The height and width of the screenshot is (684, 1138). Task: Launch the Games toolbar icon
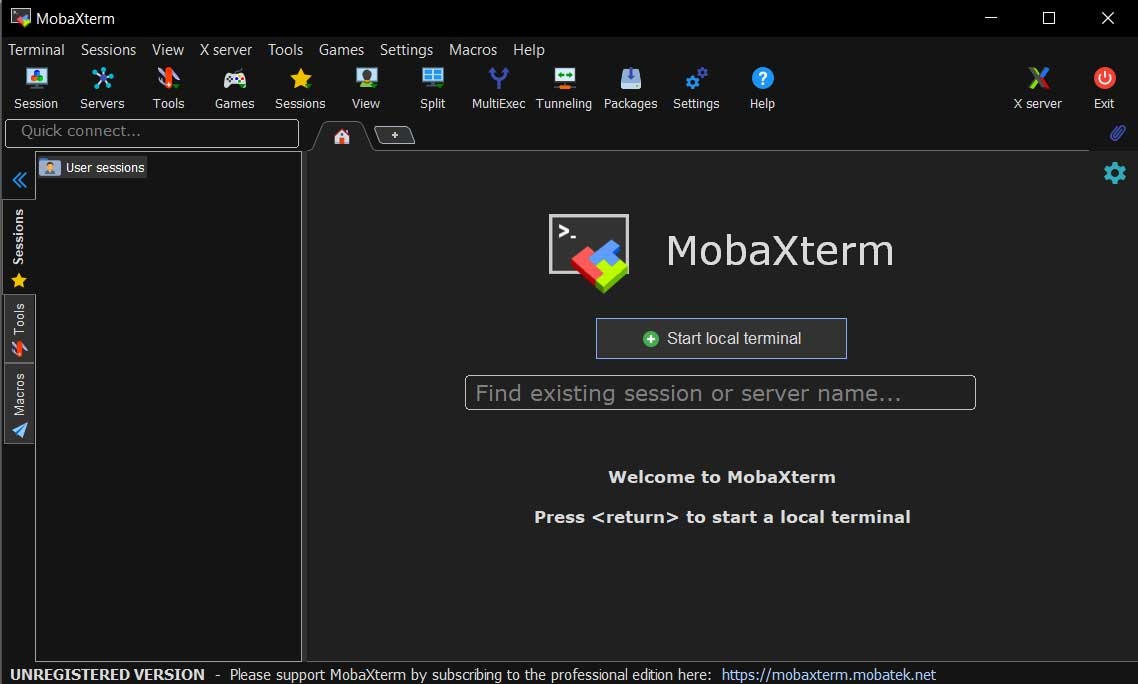(234, 87)
